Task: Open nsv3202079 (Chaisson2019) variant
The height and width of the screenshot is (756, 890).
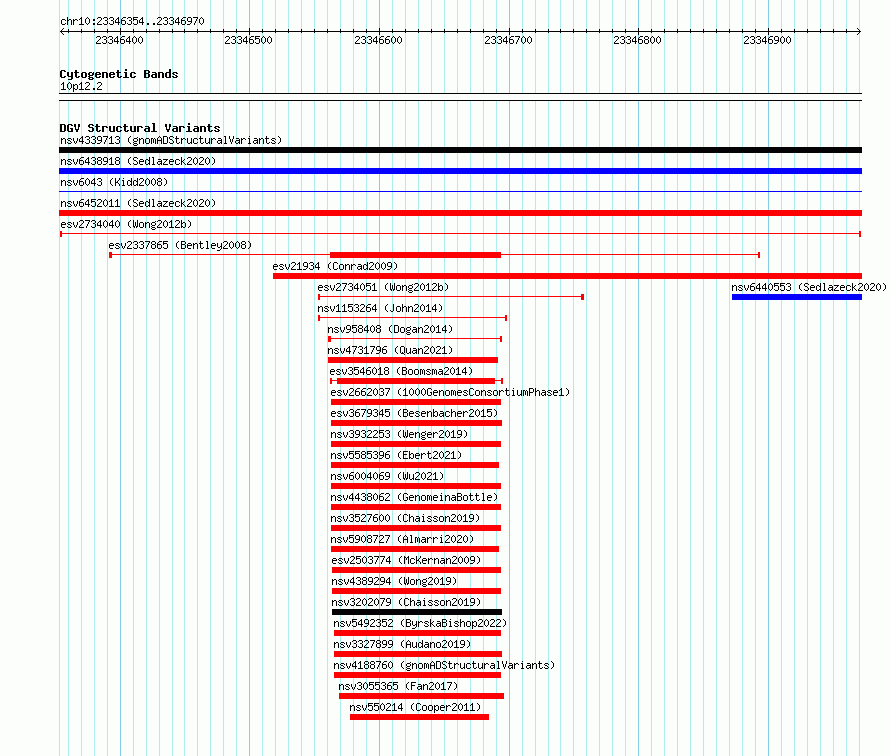Action: pos(406,602)
